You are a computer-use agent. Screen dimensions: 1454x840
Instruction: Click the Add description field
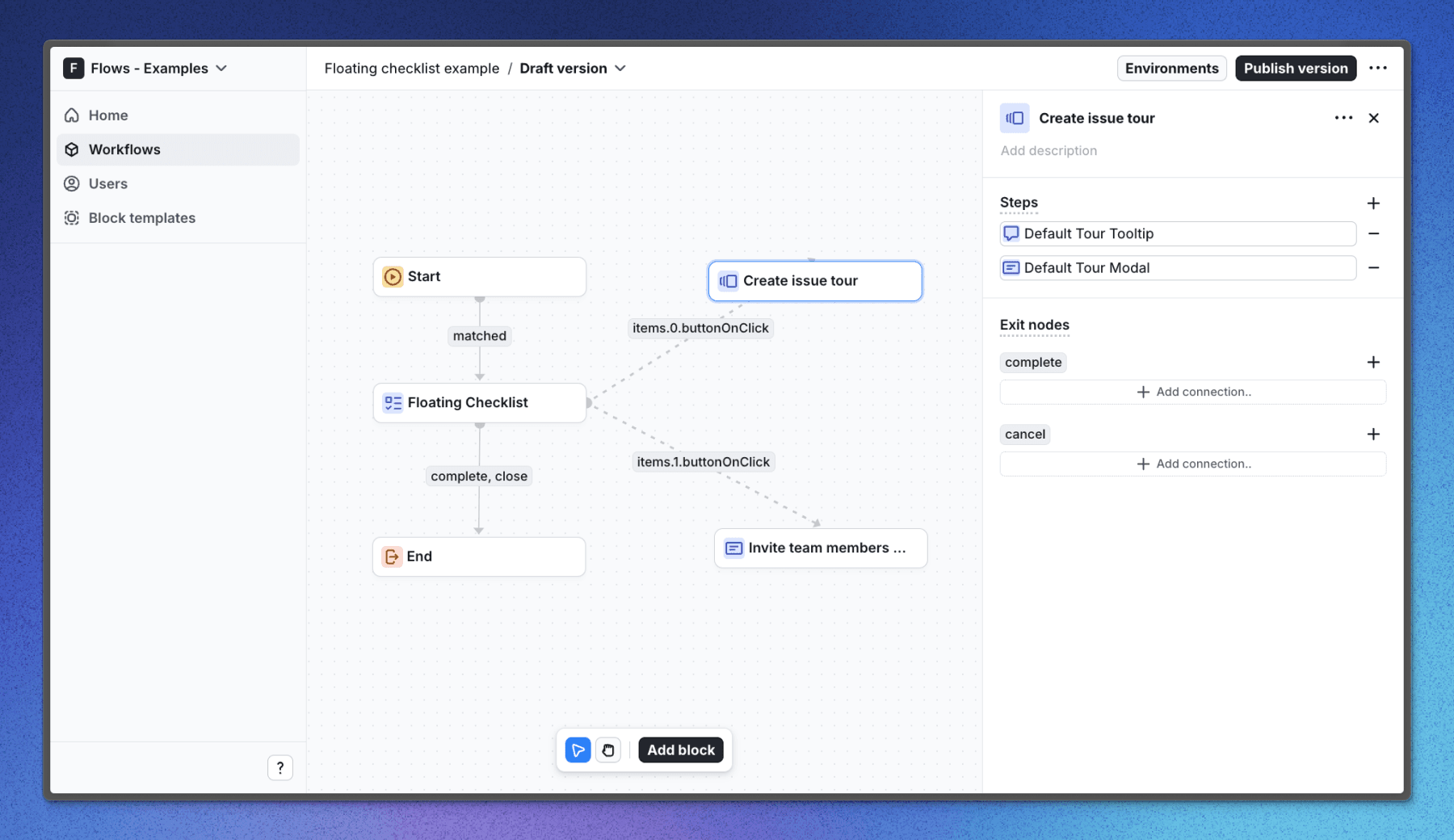[1048, 151]
